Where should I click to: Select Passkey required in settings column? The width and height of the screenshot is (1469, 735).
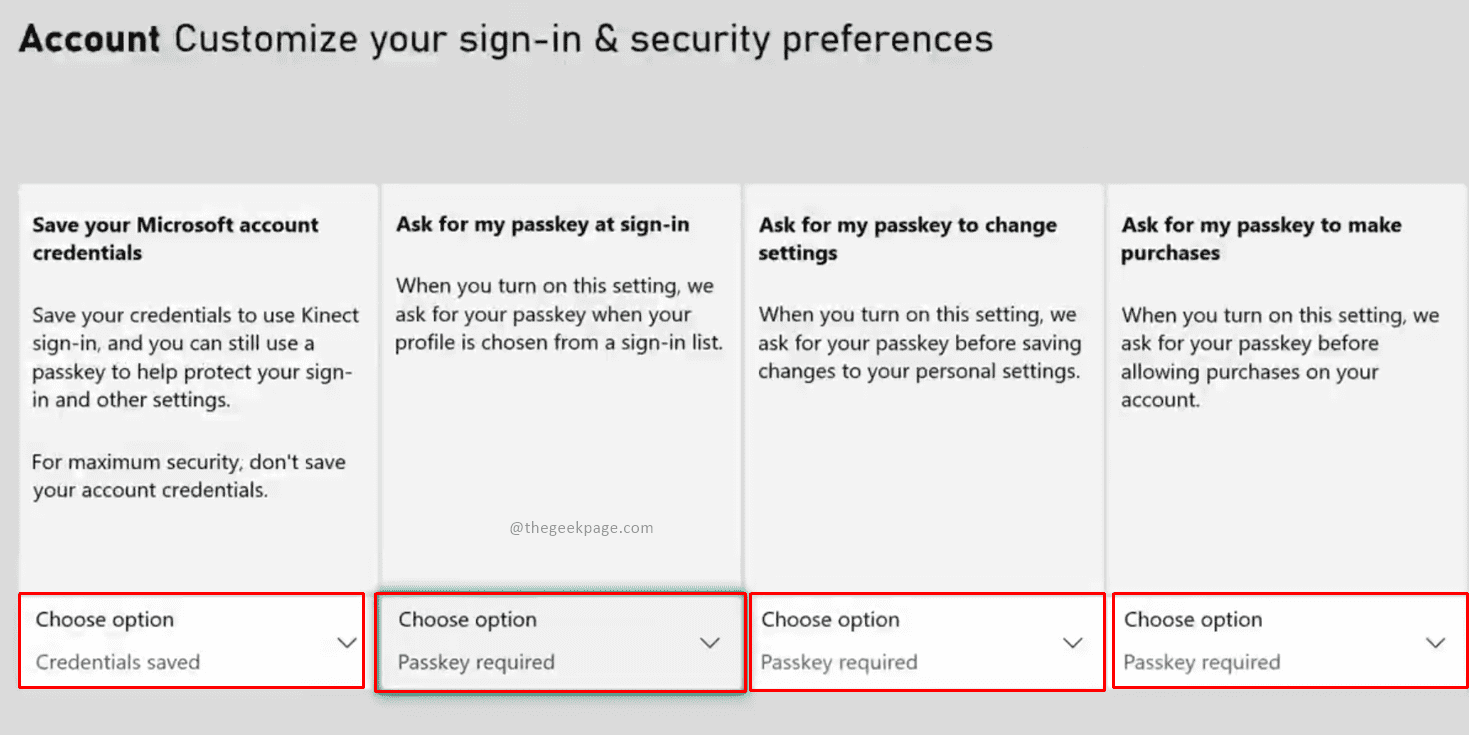point(838,662)
